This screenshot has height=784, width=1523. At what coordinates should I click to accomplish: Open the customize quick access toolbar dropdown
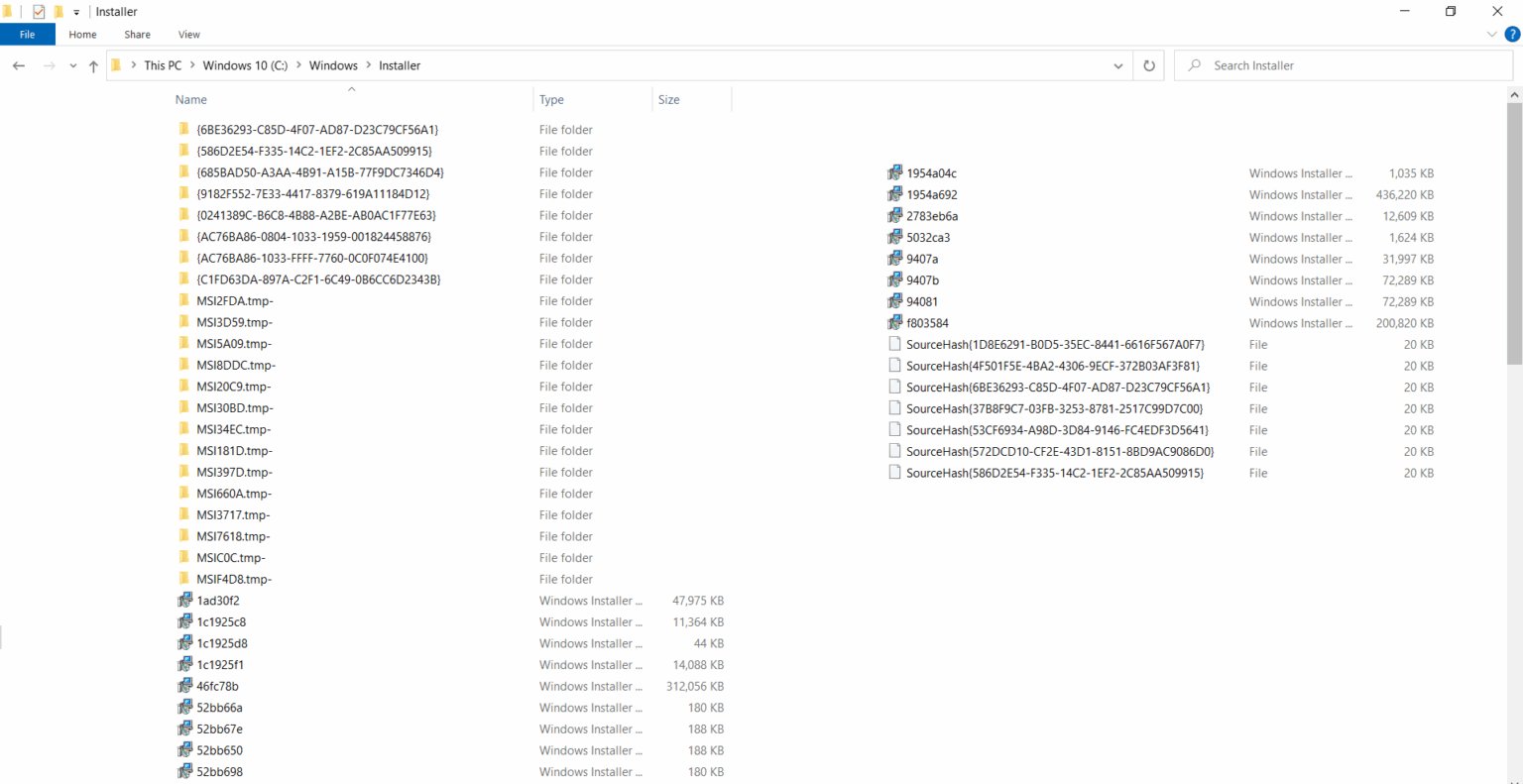[x=76, y=11]
